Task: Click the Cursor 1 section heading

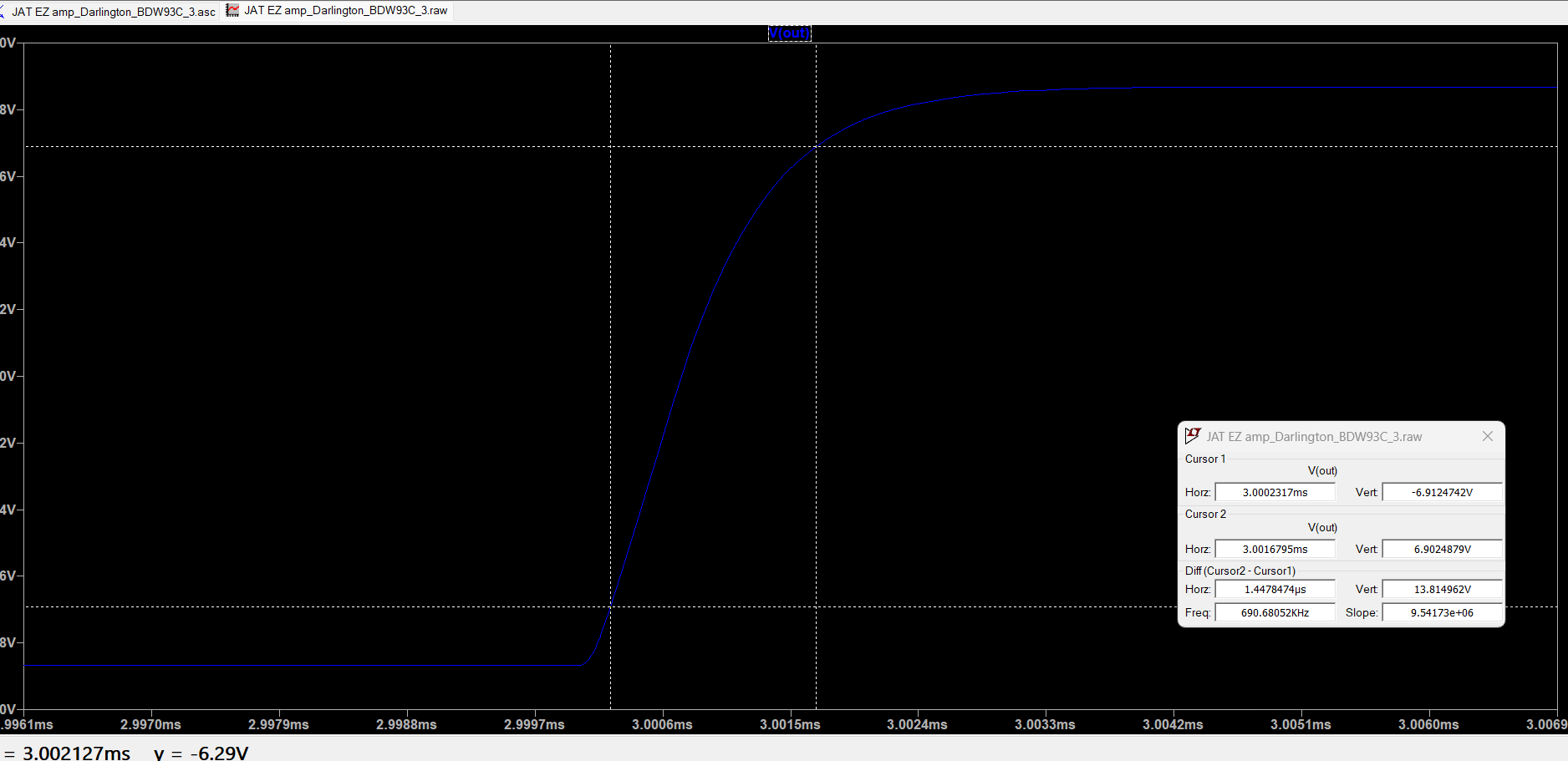Action: pyautogui.click(x=1205, y=459)
